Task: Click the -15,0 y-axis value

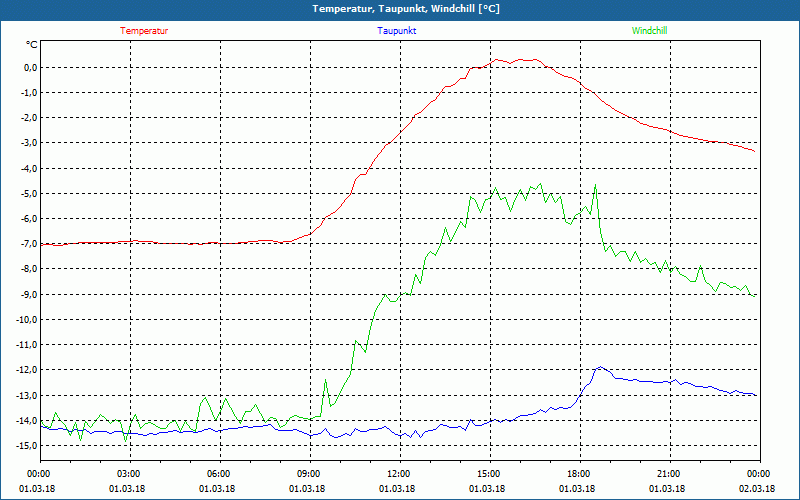Action: 27,445
